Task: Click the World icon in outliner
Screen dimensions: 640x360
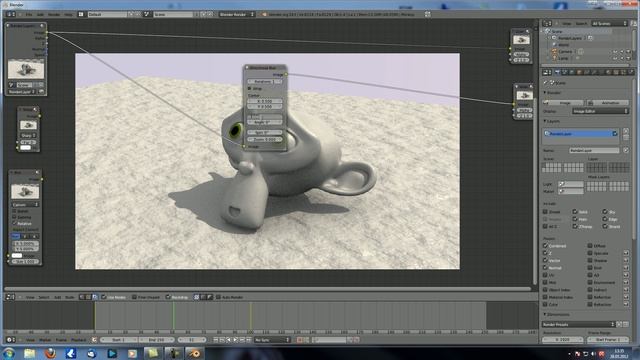Action: tap(554, 45)
